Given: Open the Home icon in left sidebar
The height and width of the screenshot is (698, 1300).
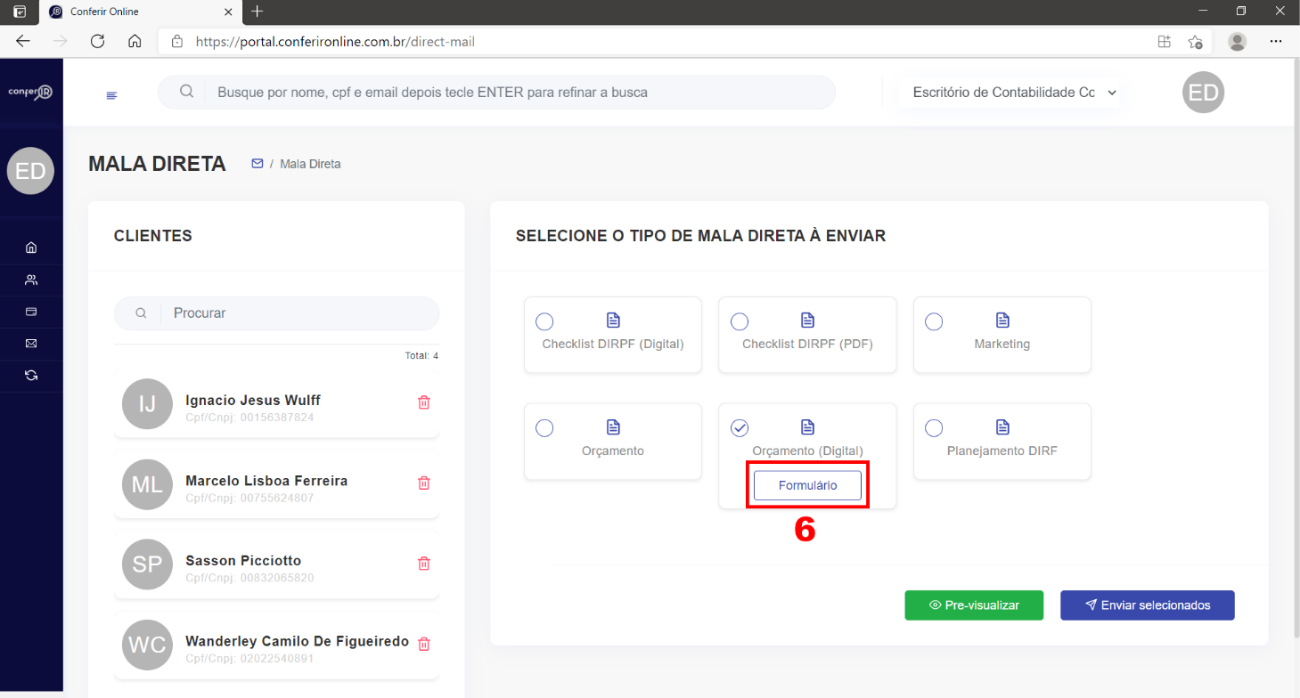Looking at the screenshot, I should 31,247.
